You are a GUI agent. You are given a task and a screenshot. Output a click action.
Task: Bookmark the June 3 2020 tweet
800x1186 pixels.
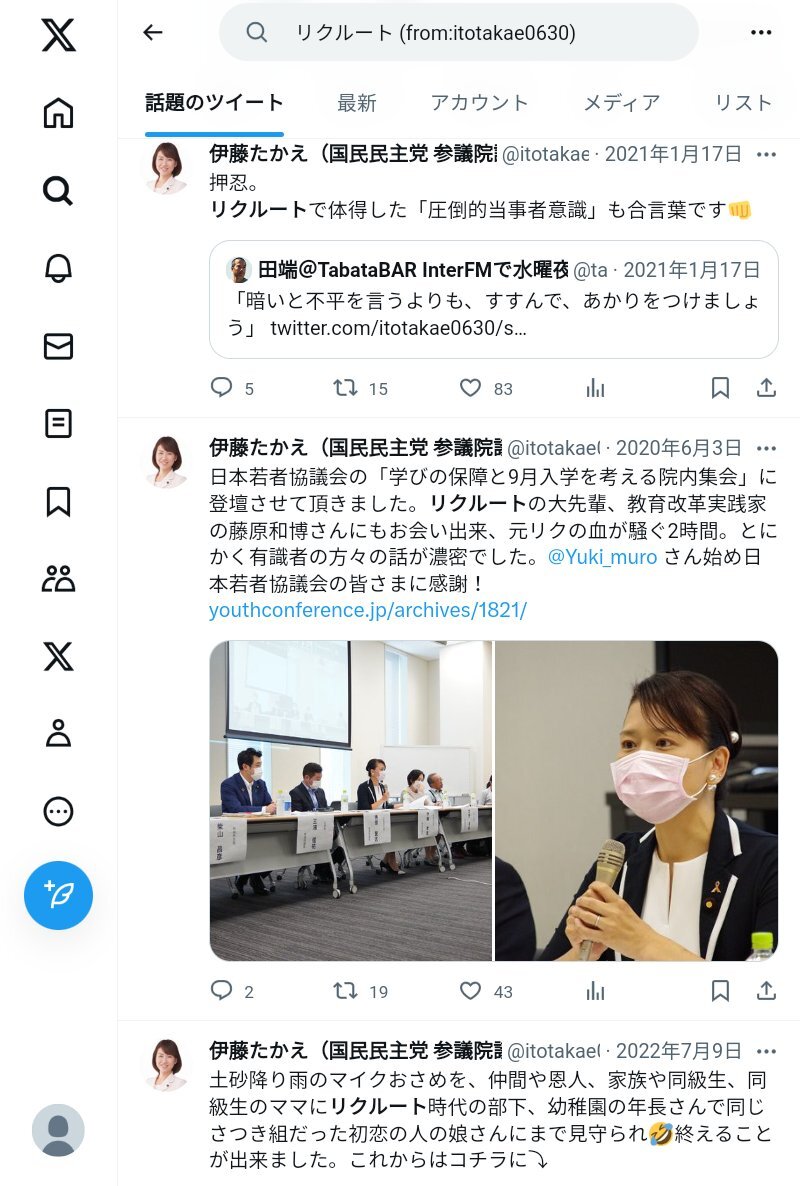pyautogui.click(x=720, y=991)
